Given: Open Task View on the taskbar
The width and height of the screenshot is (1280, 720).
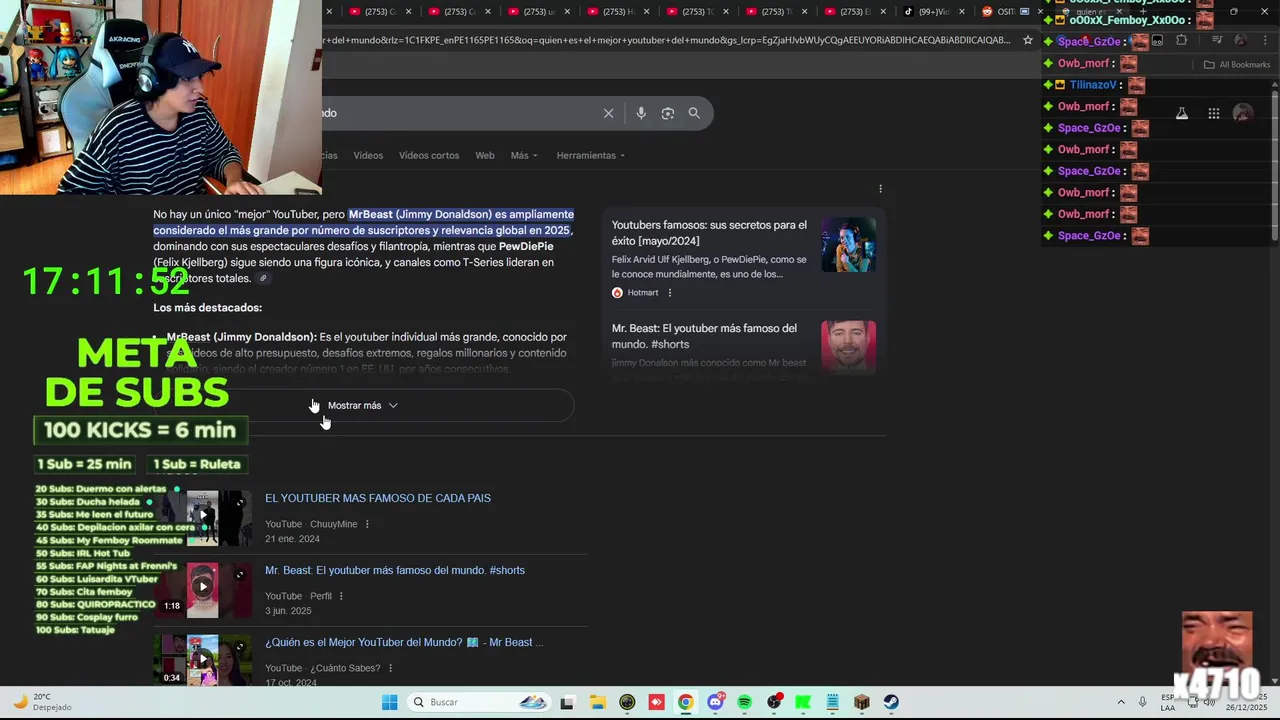Looking at the screenshot, I should (x=567, y=702).
